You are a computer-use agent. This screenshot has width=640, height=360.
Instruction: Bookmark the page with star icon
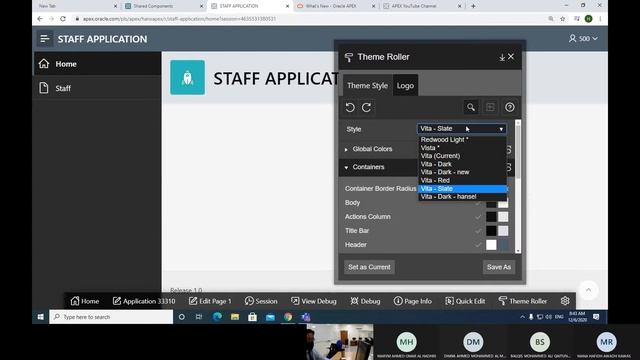(562, 19)
